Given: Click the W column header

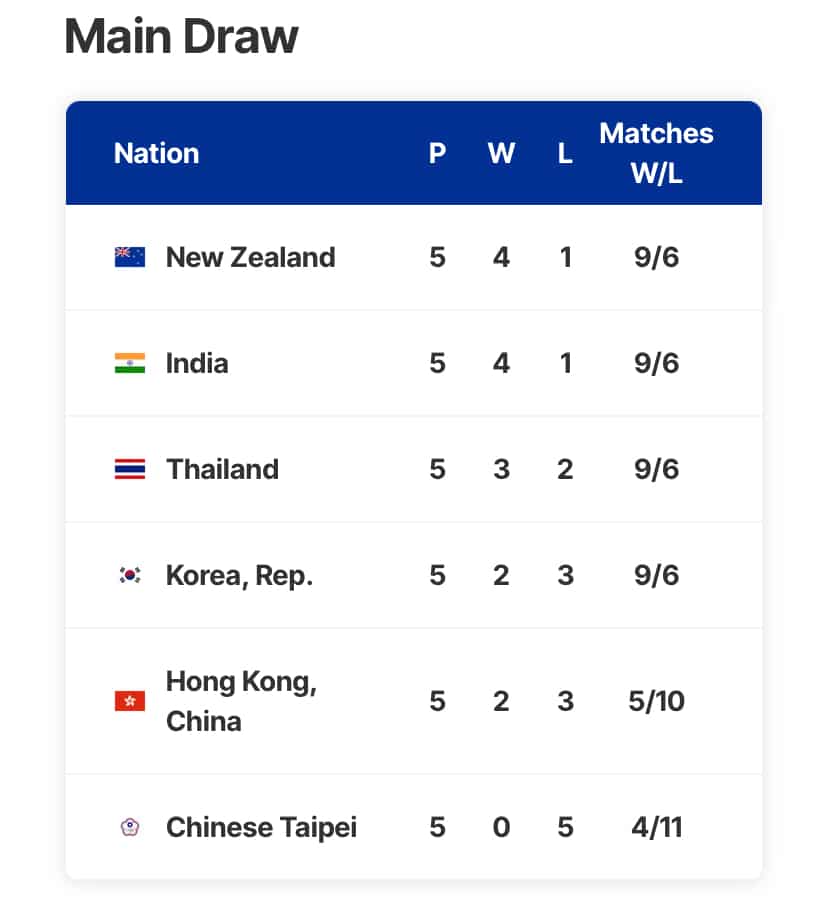Looking at the screenshot, I should pos(501,153).
